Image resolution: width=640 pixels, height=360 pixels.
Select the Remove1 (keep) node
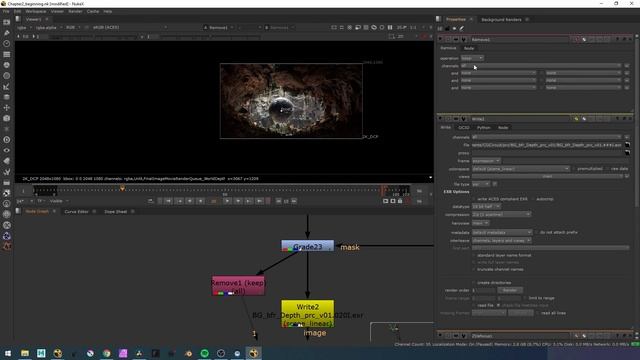point(238,286)
